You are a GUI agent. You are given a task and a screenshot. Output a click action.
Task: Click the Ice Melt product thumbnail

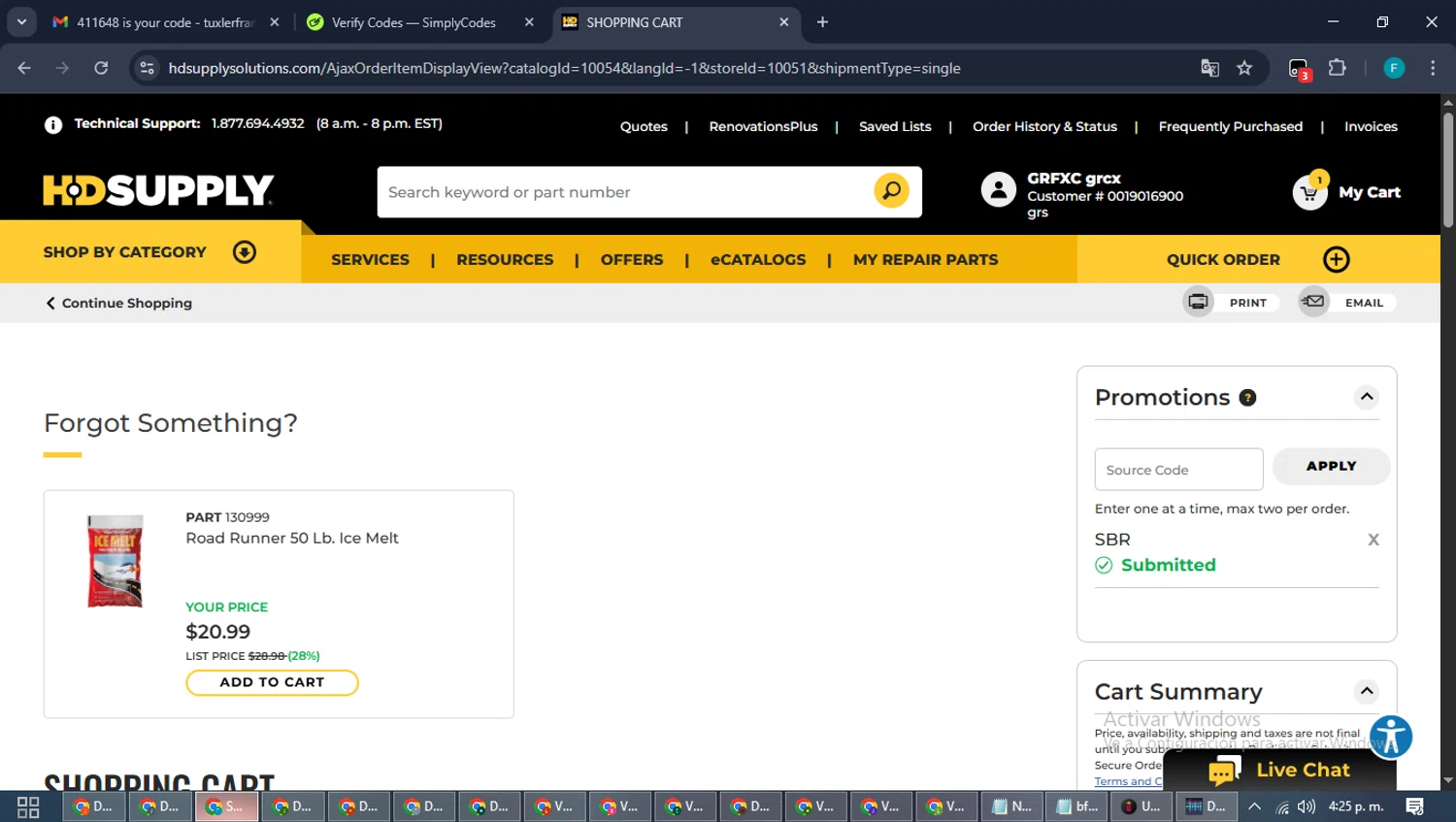point(115,561)
